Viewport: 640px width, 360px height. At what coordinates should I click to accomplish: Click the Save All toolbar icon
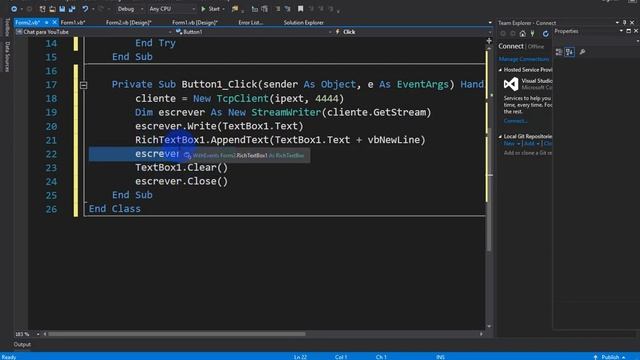click(x=72, y=9)
